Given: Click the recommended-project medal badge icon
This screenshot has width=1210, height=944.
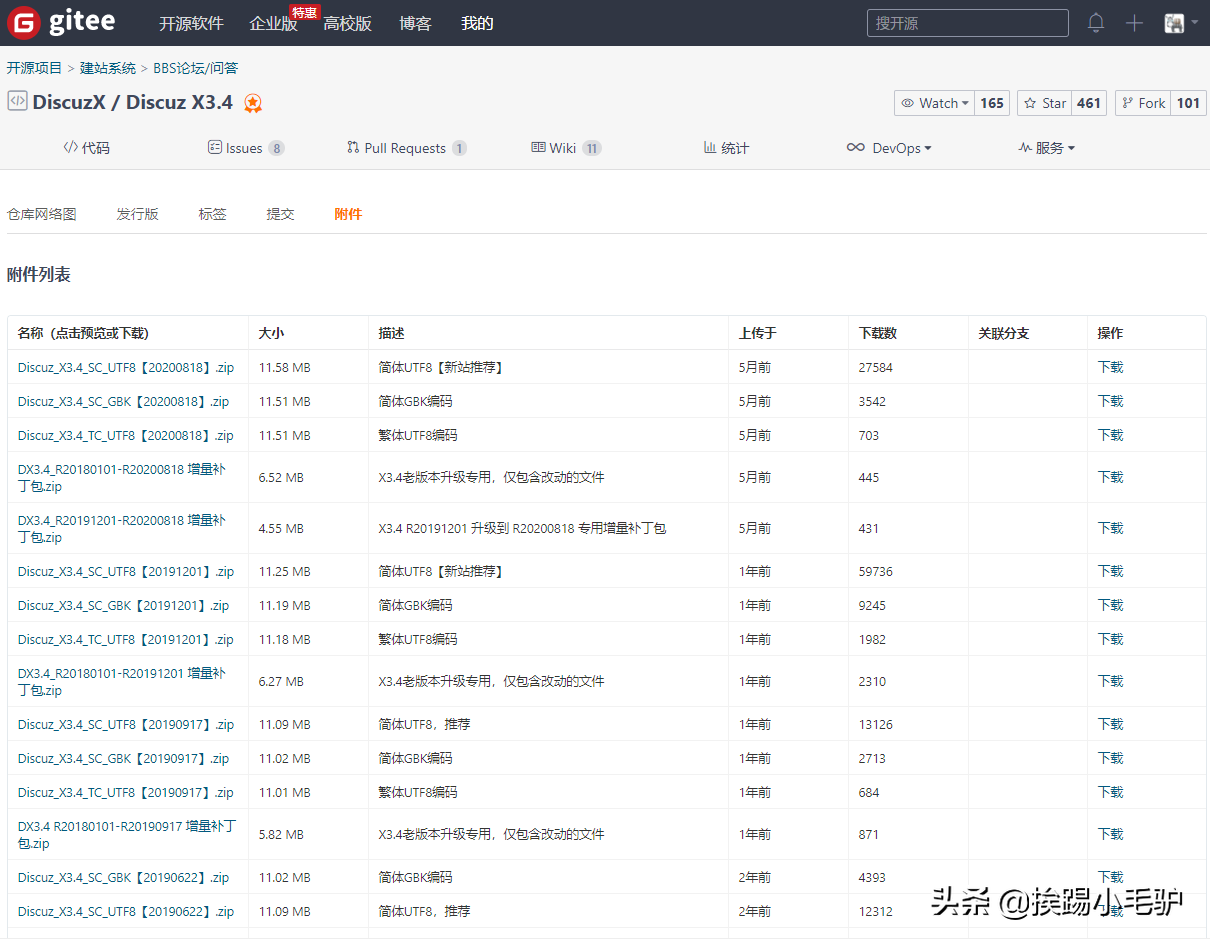Looking at the screenshot, I should click(x=253, y=103).
